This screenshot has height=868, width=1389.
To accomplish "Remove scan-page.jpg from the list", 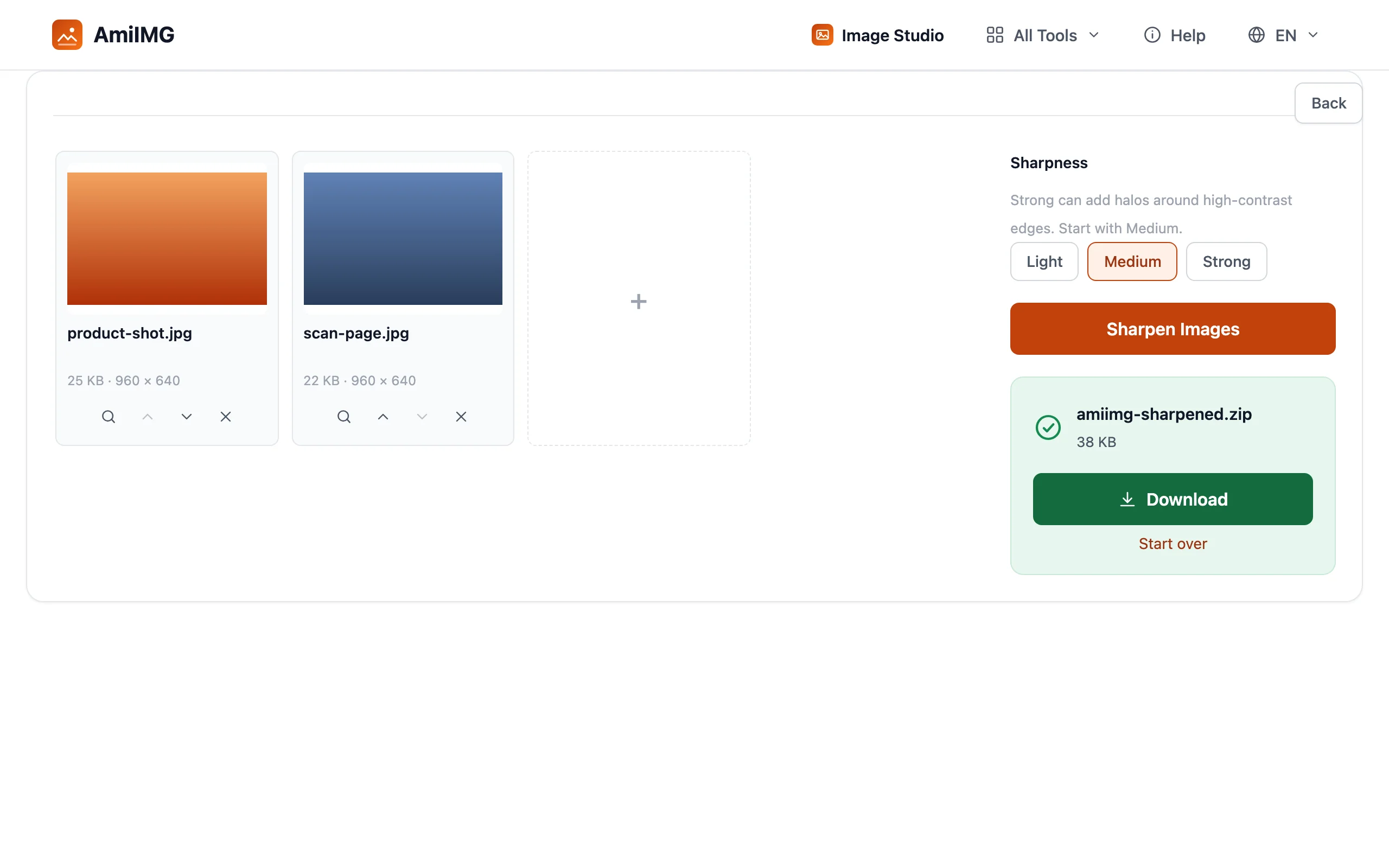I will [461, 417].
